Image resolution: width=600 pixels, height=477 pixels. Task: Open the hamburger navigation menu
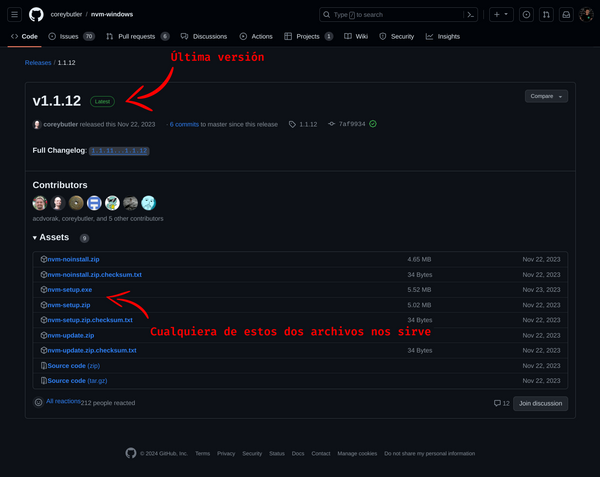coord(14,14)
